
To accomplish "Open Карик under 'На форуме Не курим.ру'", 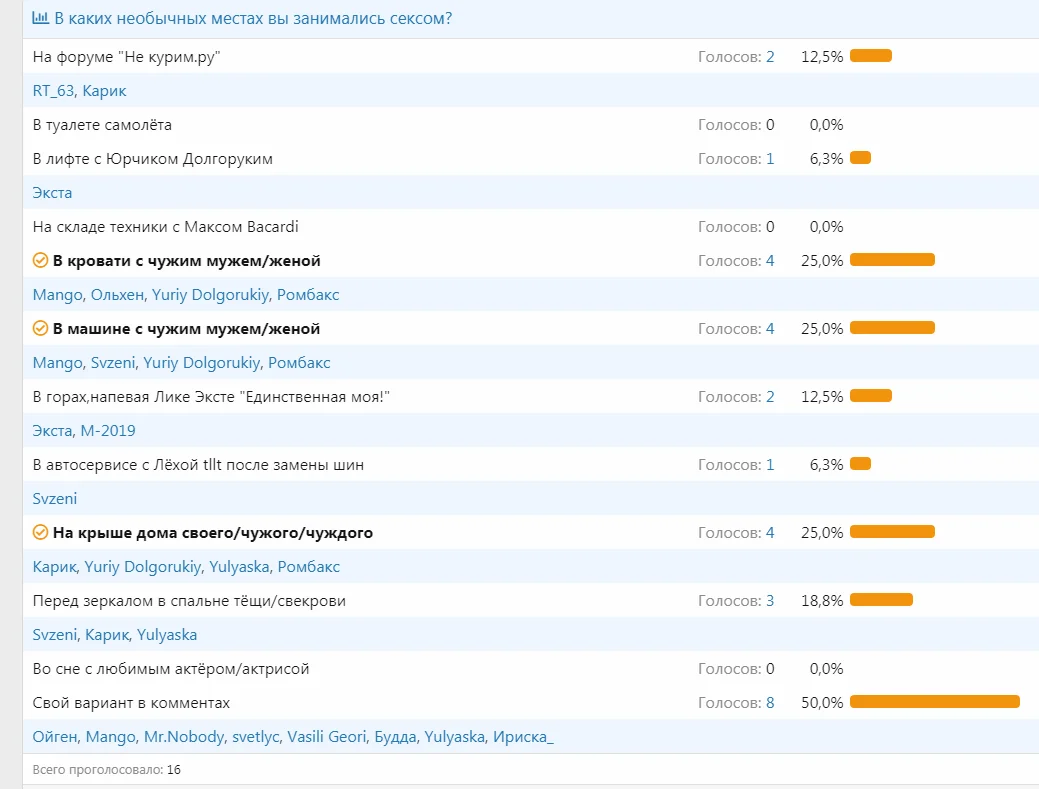I will 104,91.
